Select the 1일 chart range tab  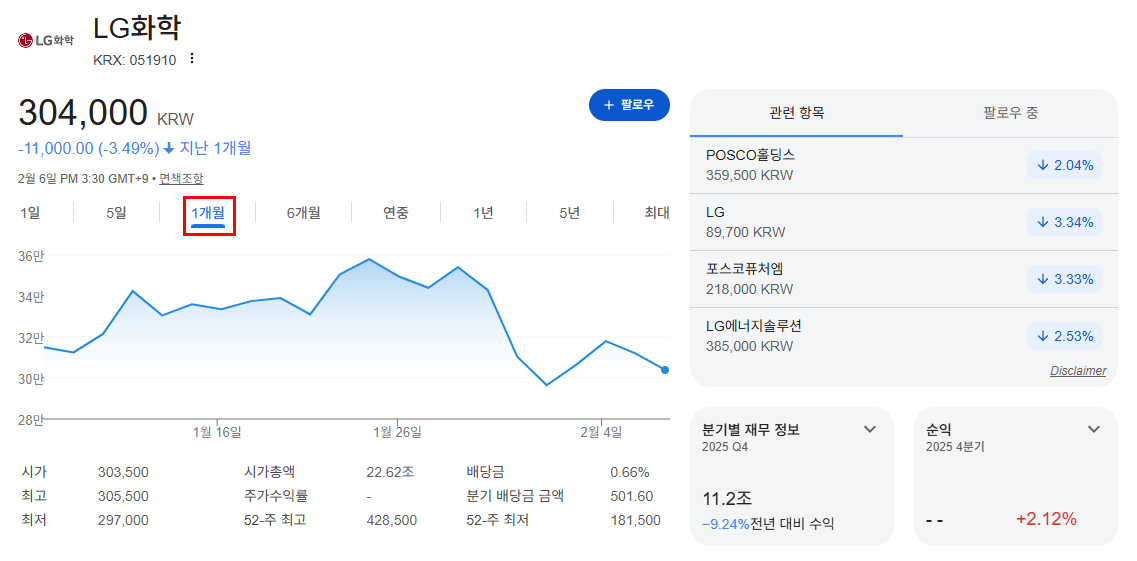click(30, 213)
